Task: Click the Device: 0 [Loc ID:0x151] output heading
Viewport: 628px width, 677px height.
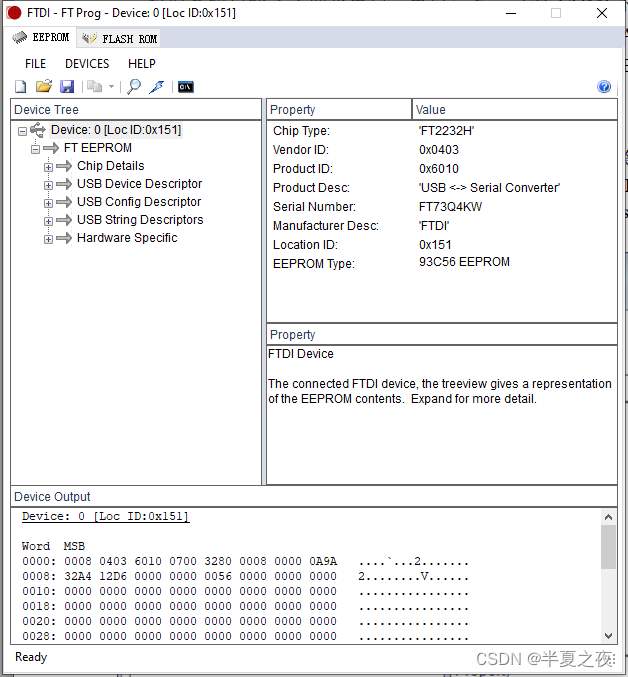Action: [105, 516]
